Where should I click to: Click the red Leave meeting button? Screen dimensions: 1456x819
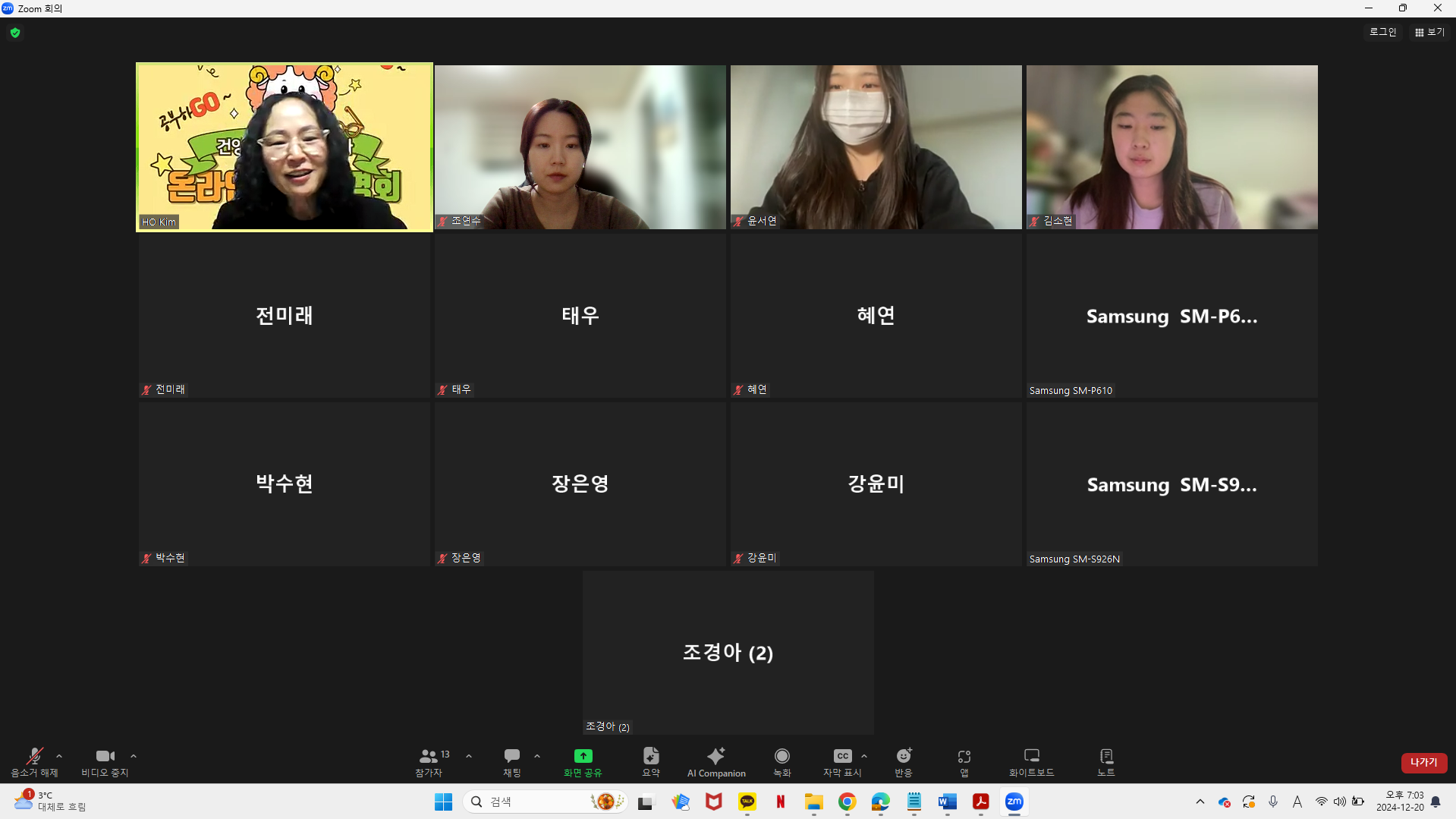pyautogui.click(x=1423, y=762)
